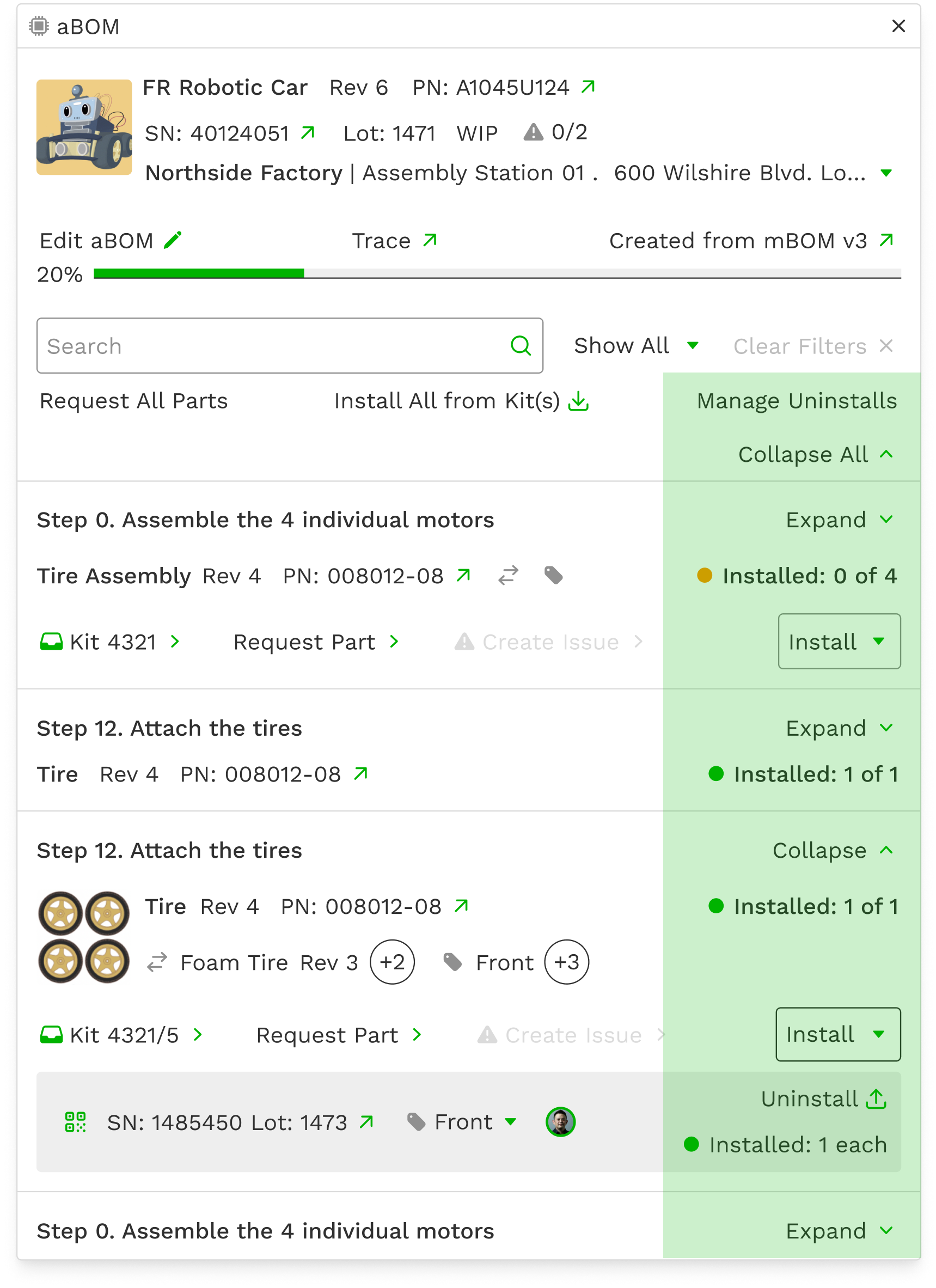This screenshot has height=1288, width=936.
Task: Click the tag icon beside Tire Assembly
Action: click(x=554, y=575)
